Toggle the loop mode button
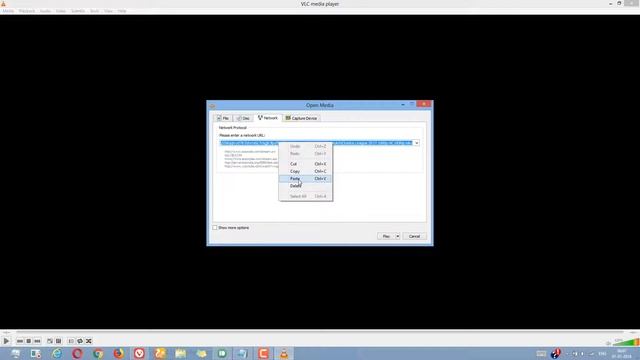 pos(80,341)
